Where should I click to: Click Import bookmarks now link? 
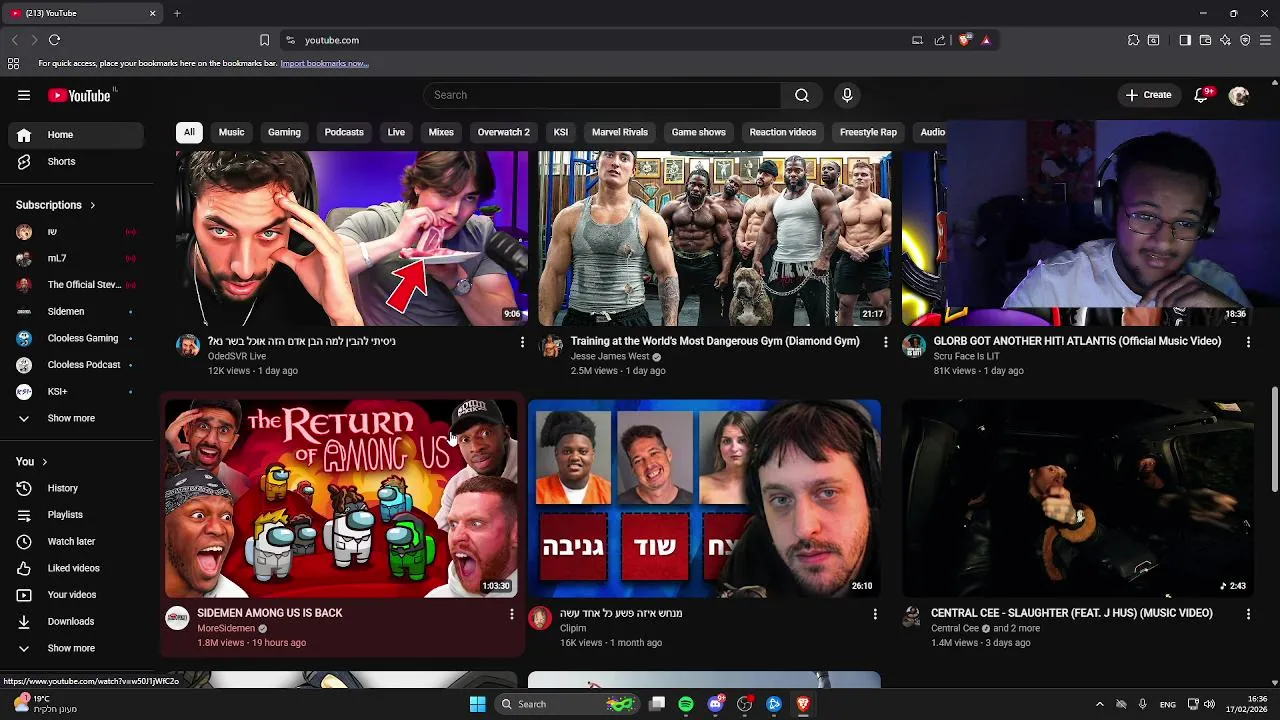tap(324, 63)
